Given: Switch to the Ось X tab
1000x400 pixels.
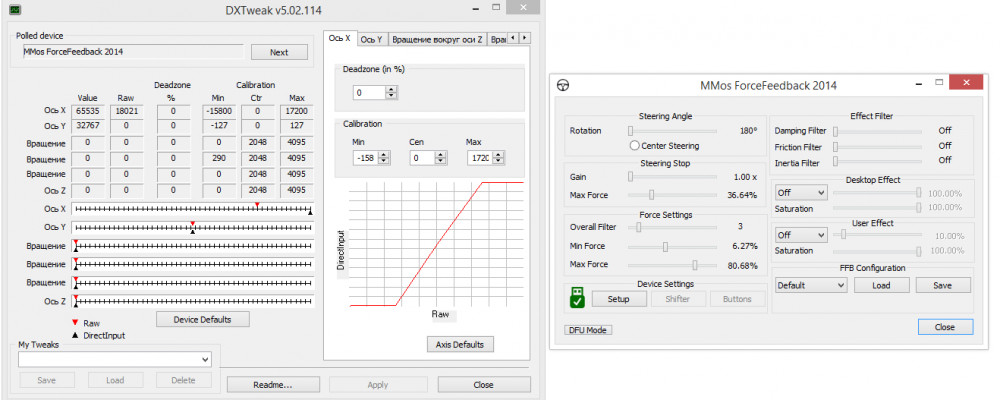Looking at the screenshot, I should (x=339, y=38).
